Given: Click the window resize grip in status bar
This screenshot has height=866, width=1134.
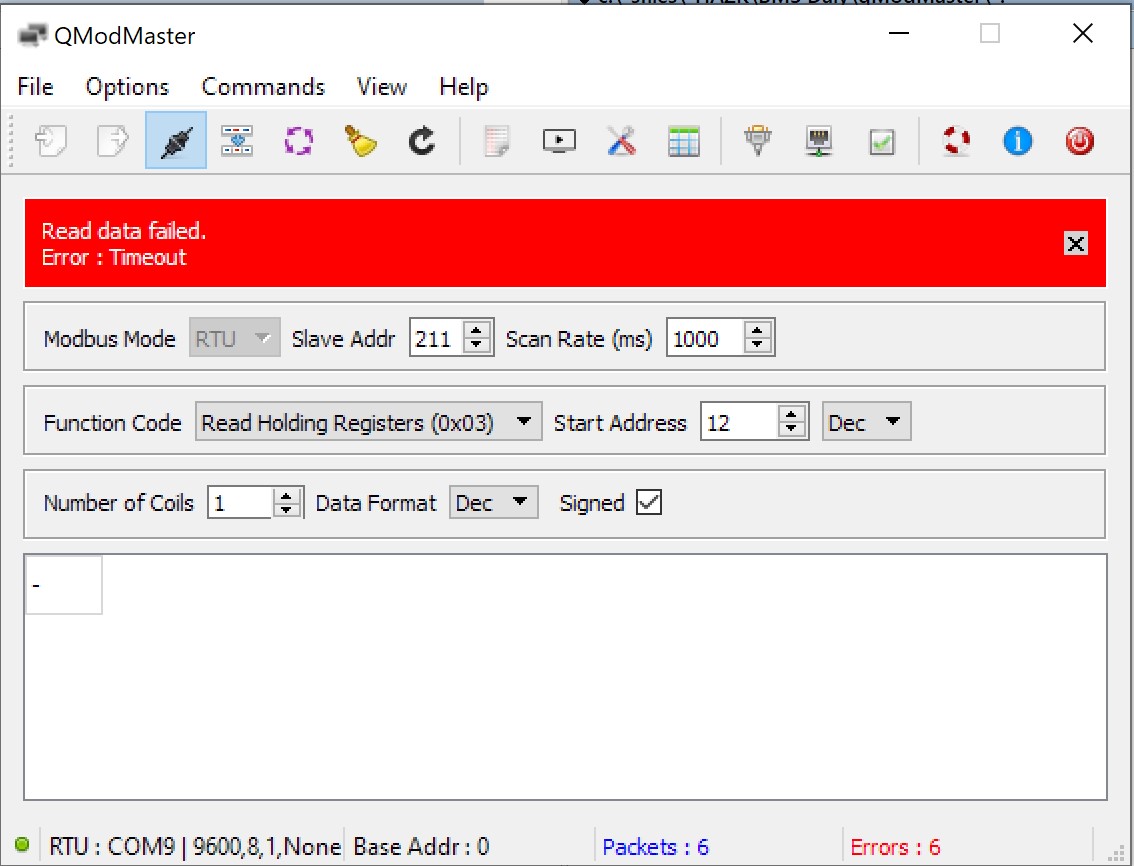Looking at the screenshot, I should coord(1117,854).
